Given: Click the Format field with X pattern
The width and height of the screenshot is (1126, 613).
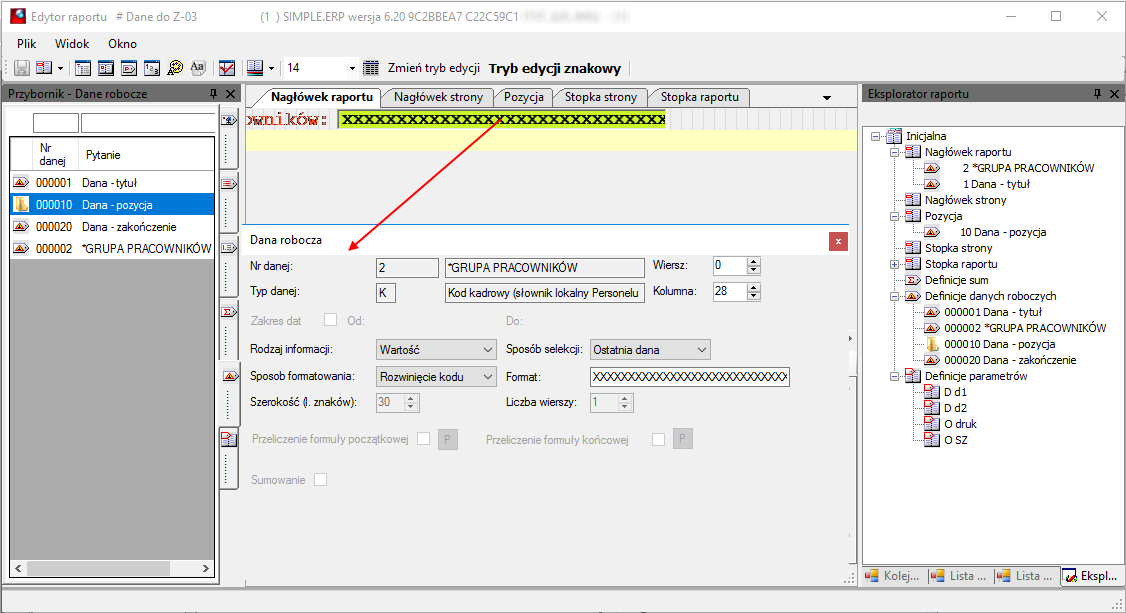Looking at the screenshot, I should pos(689,377).
